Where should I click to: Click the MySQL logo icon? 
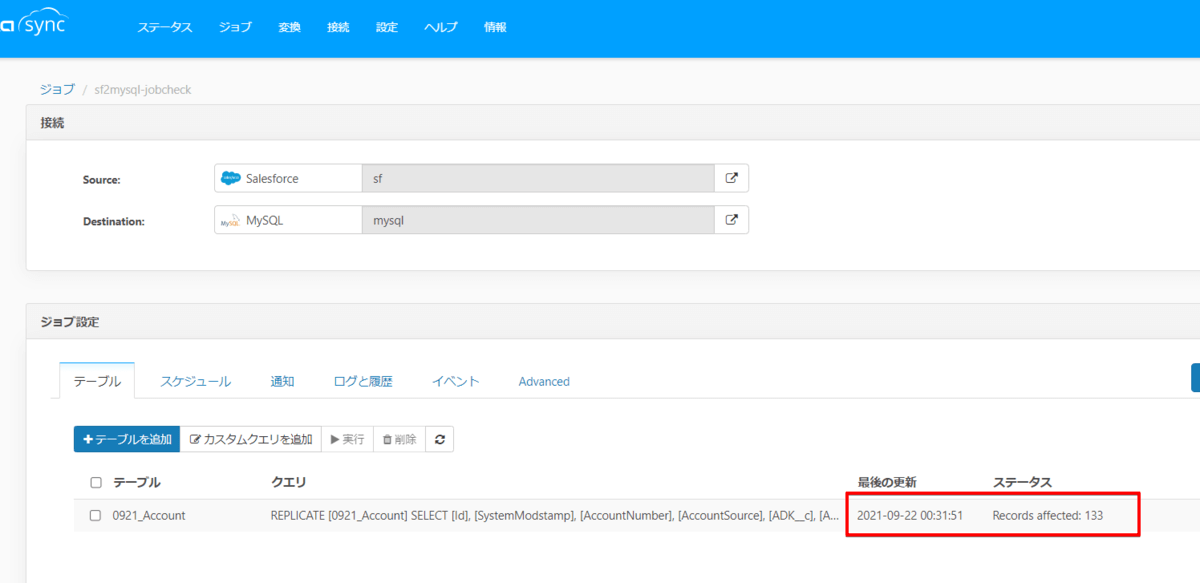coord(230,221)
